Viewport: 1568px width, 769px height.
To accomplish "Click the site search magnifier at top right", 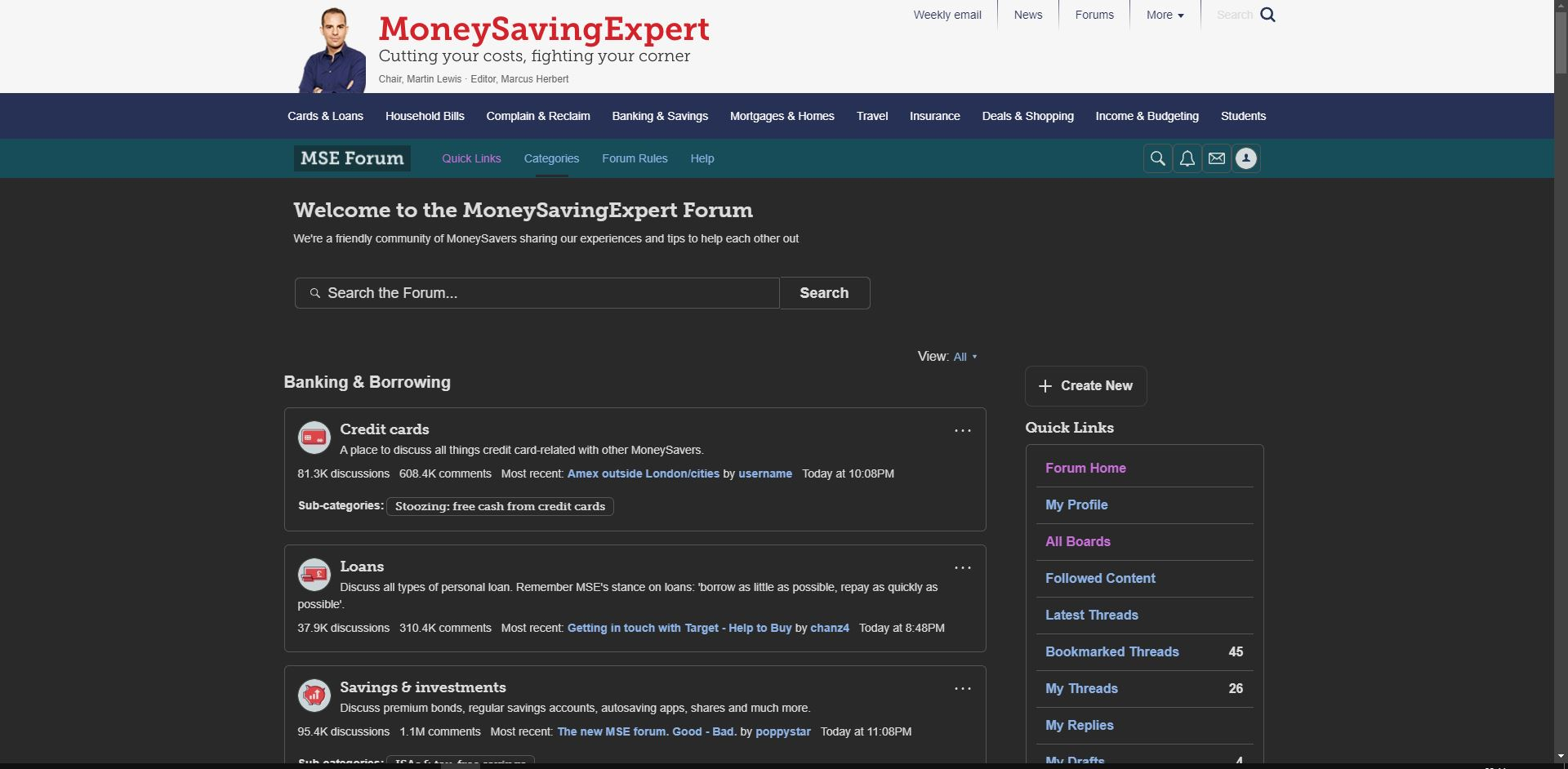I will coord(1267,15).
